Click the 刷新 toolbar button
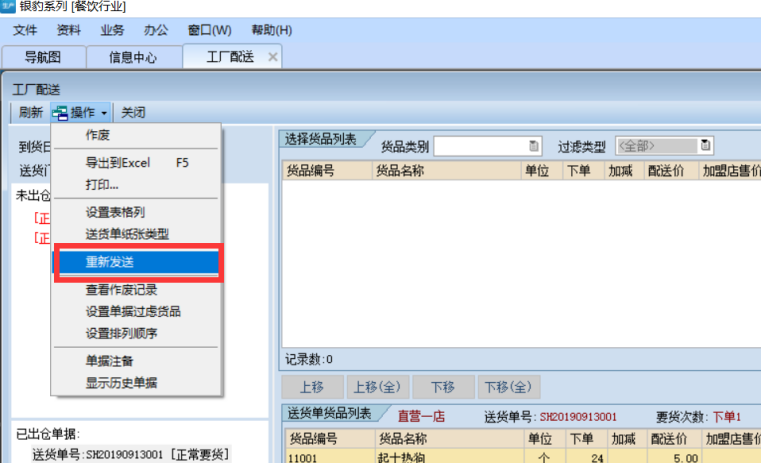Image resolution: width=761 pixels, height=463 pixels. 30,112
